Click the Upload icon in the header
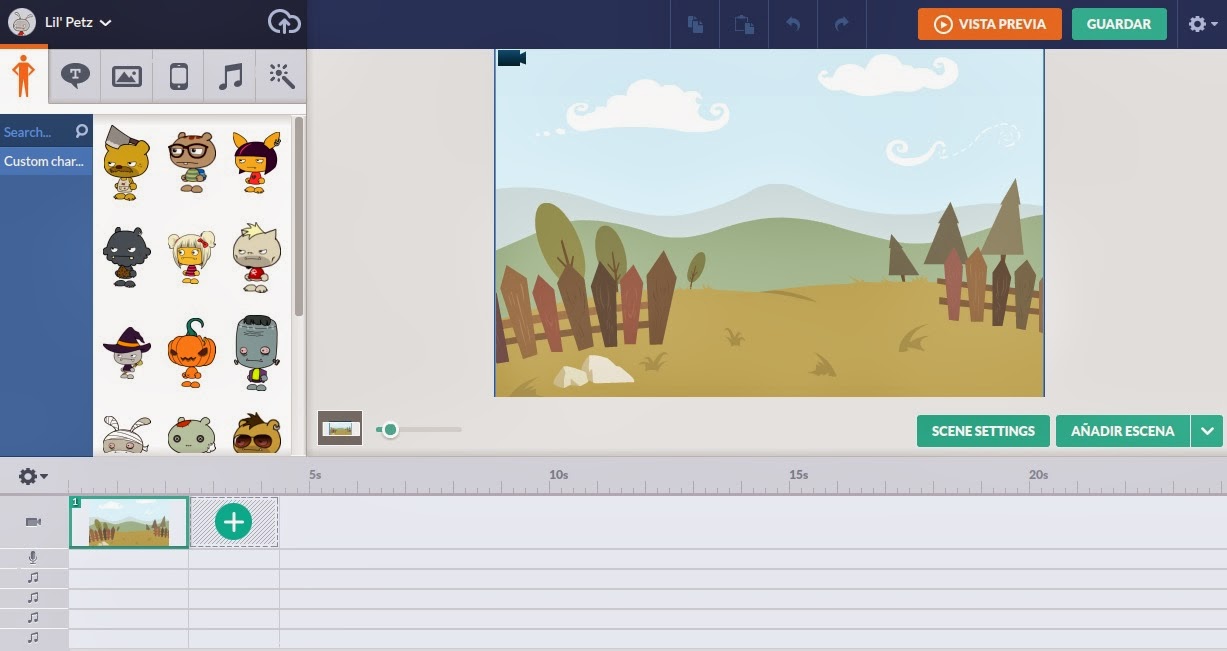Image resolution: width=1227 pixels, height=651 pixels. click(283, 21)
